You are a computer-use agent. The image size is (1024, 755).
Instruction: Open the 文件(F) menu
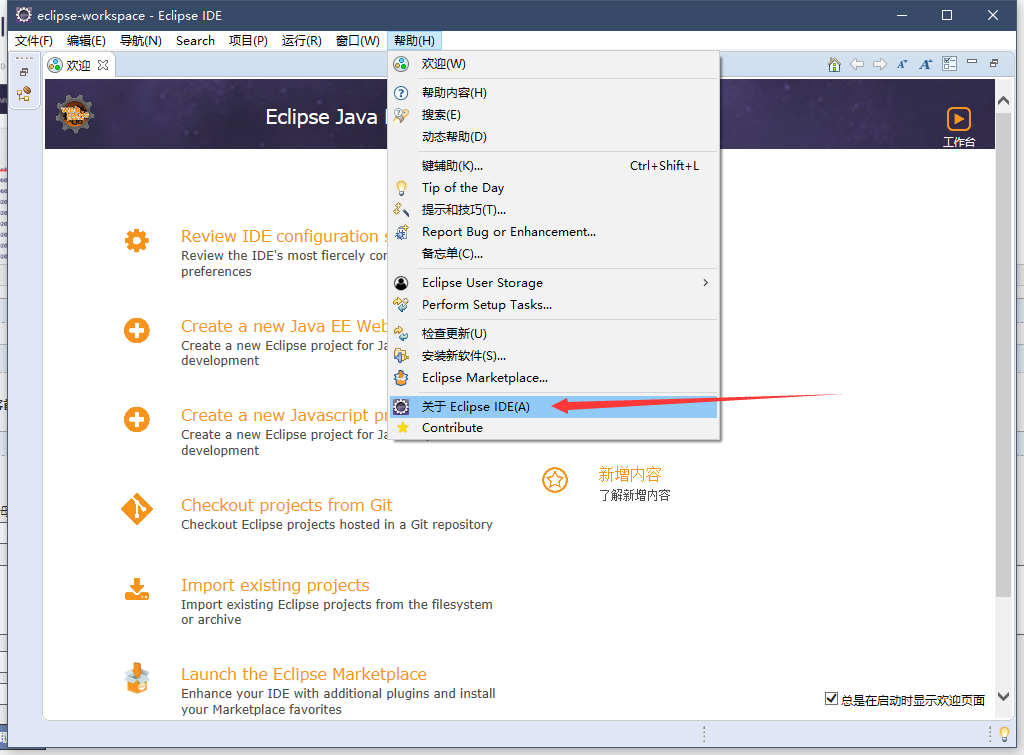(x=33, y=40)
